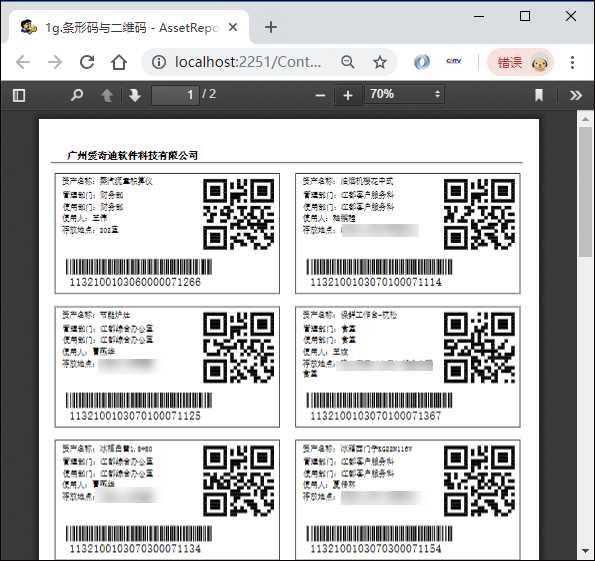Click barcode number 113210010306000071266
This screenshot has width=595, height=561.
pyautogui.click(x=135, y=282)
